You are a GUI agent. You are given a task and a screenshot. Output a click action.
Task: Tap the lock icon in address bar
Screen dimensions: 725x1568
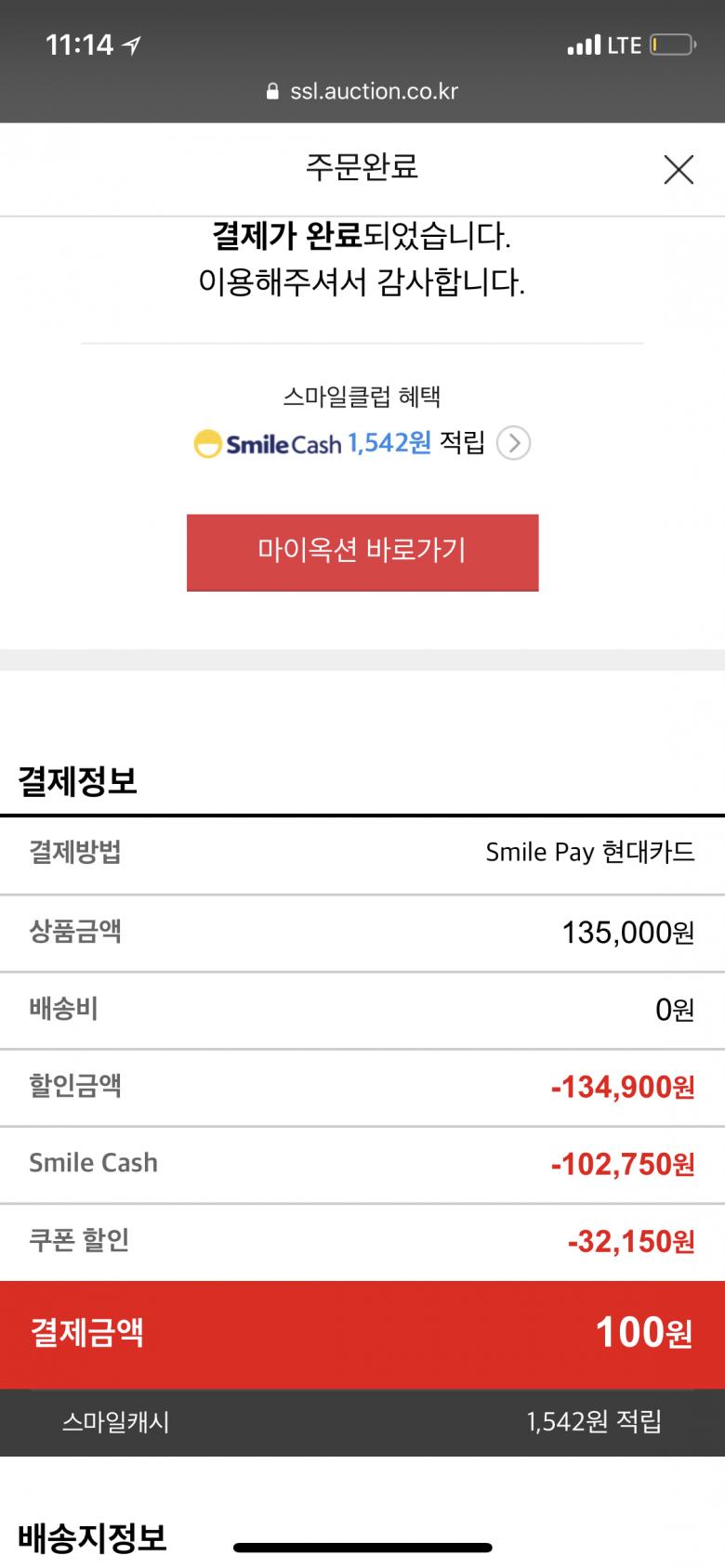click(x=272, y=92)
